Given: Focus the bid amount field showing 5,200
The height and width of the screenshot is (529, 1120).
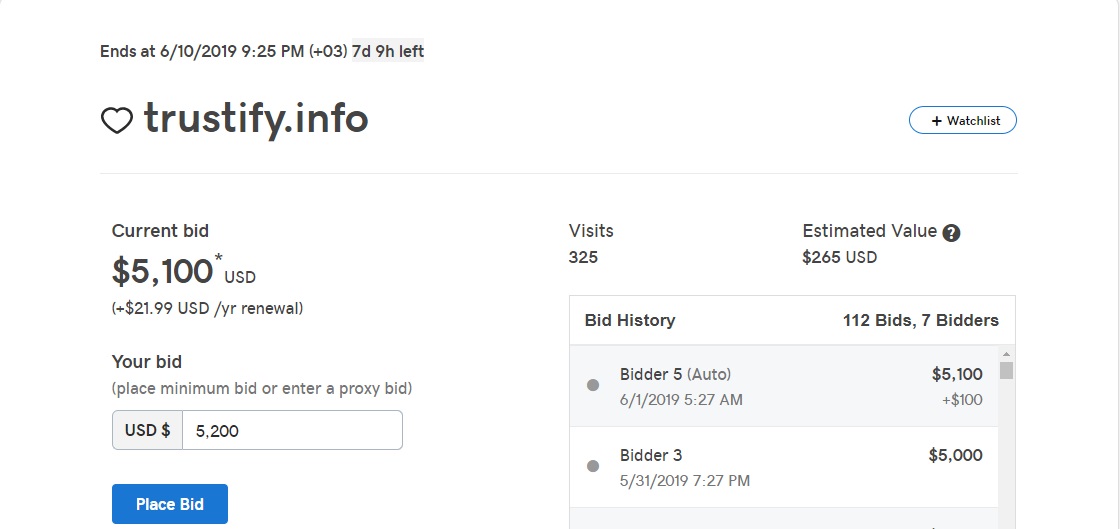Looking at the screenshot, I should click(292, 430).
